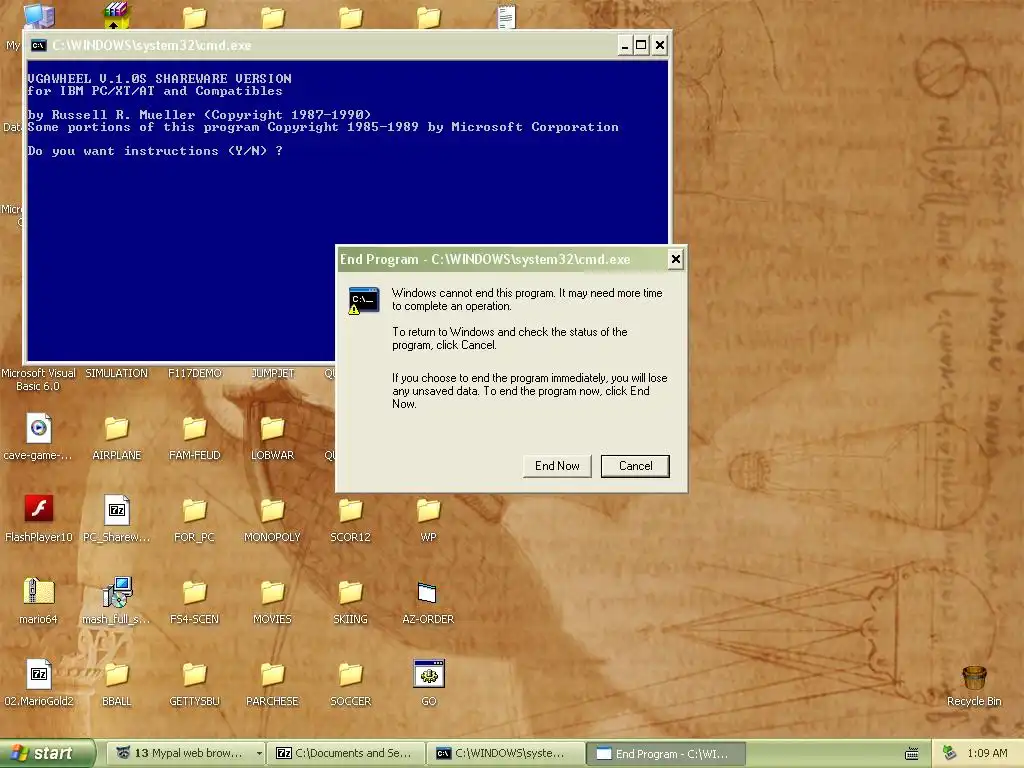Click the SIMULATION desktop label
This screenshot has width=1024, height=768.
[116, 373]
